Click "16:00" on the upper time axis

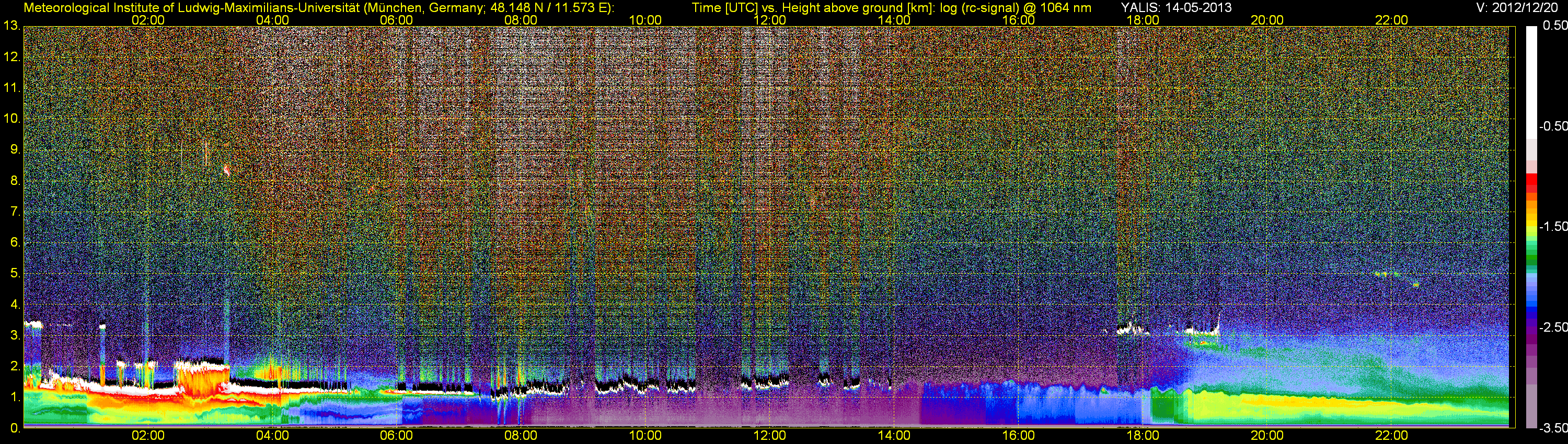click(1018, 20)
